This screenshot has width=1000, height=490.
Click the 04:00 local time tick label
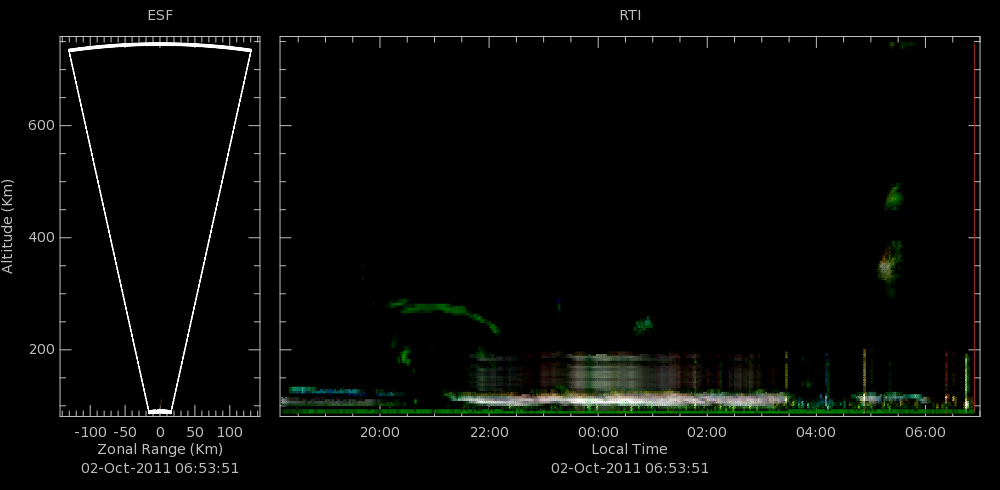click(816, 433)
